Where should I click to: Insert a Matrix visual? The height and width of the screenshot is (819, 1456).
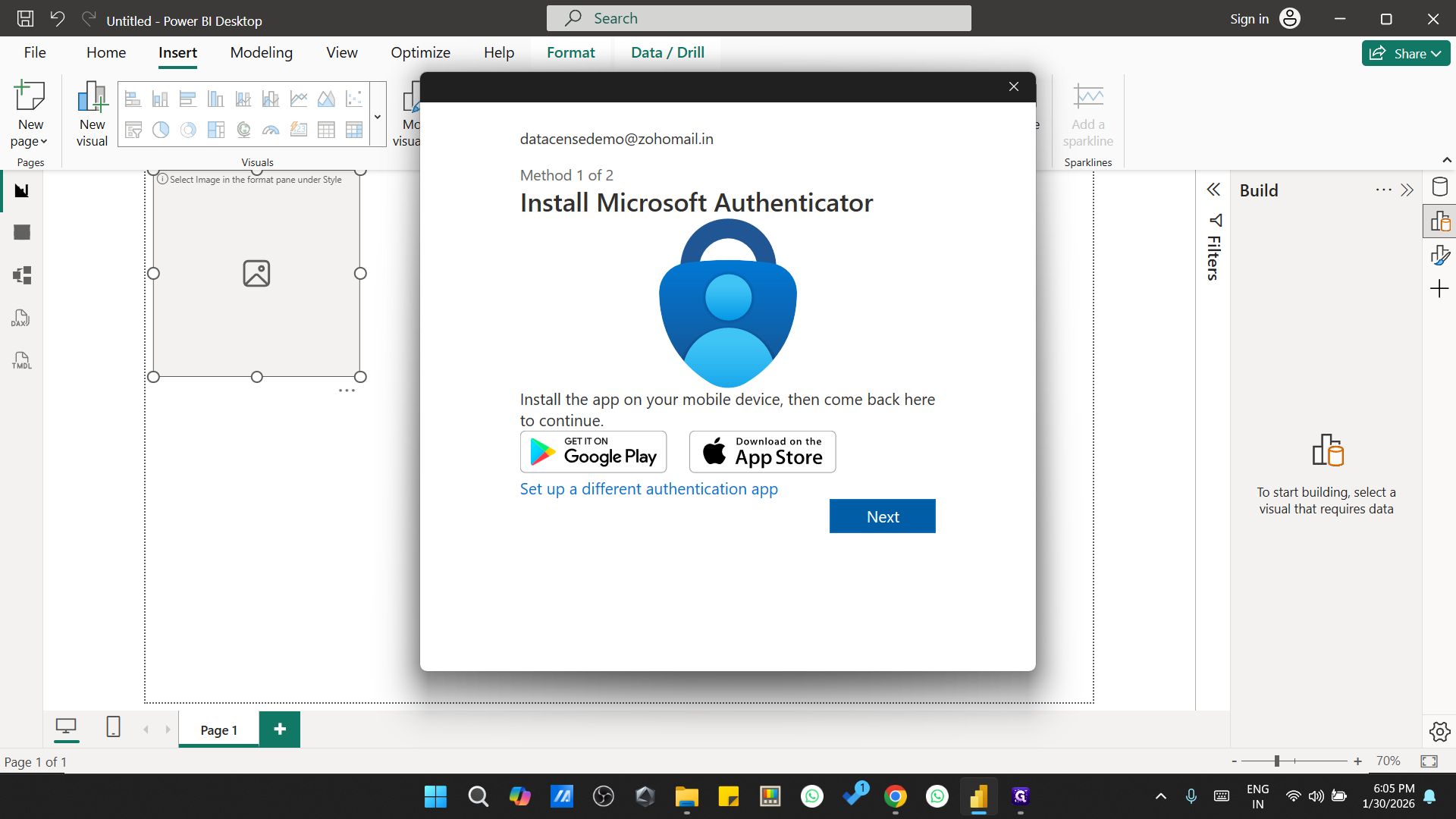(353, 130)
